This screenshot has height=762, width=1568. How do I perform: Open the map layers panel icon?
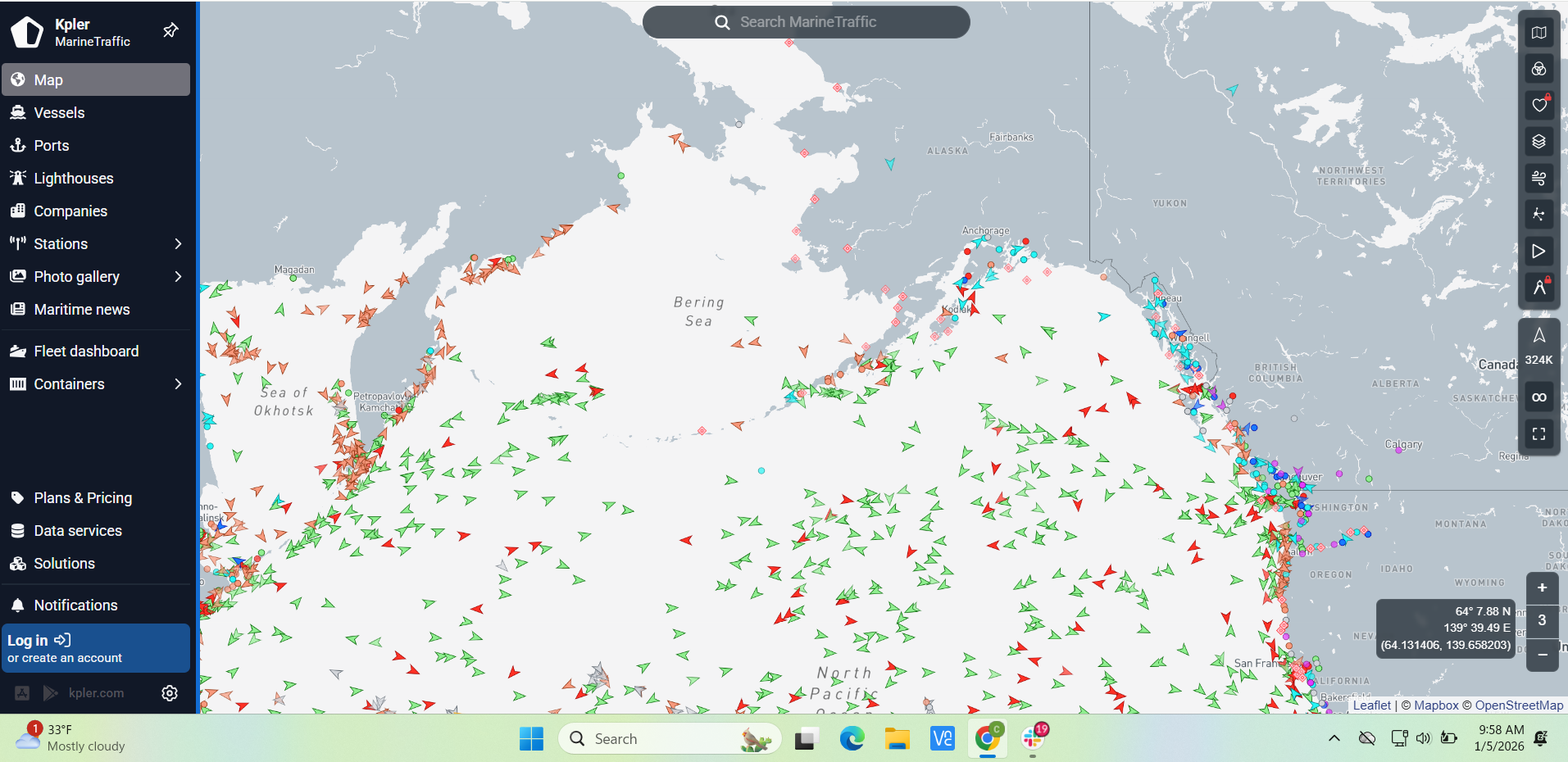pyautogui.click(x=1538, y=141)
